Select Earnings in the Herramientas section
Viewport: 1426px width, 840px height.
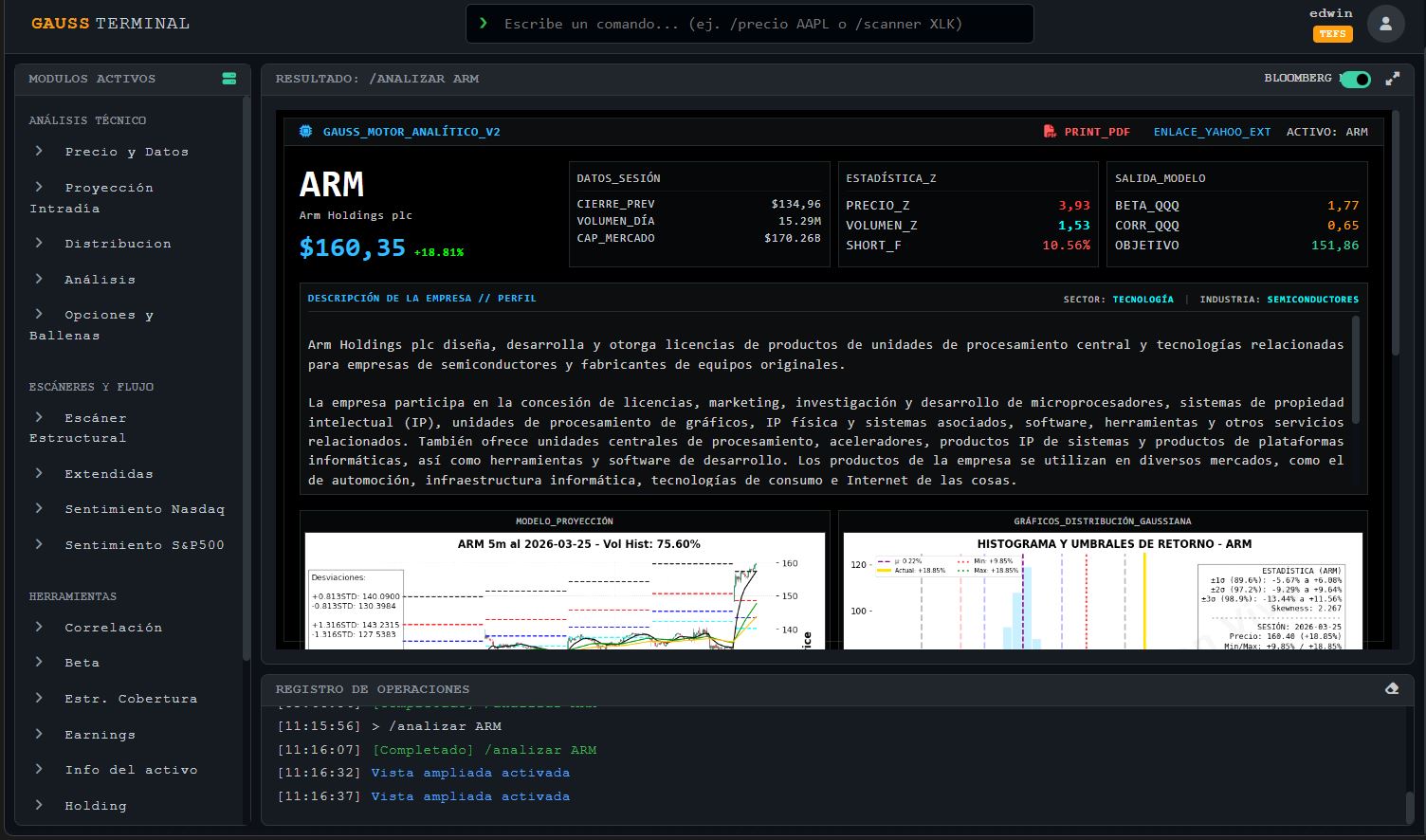tap(100, 735)
